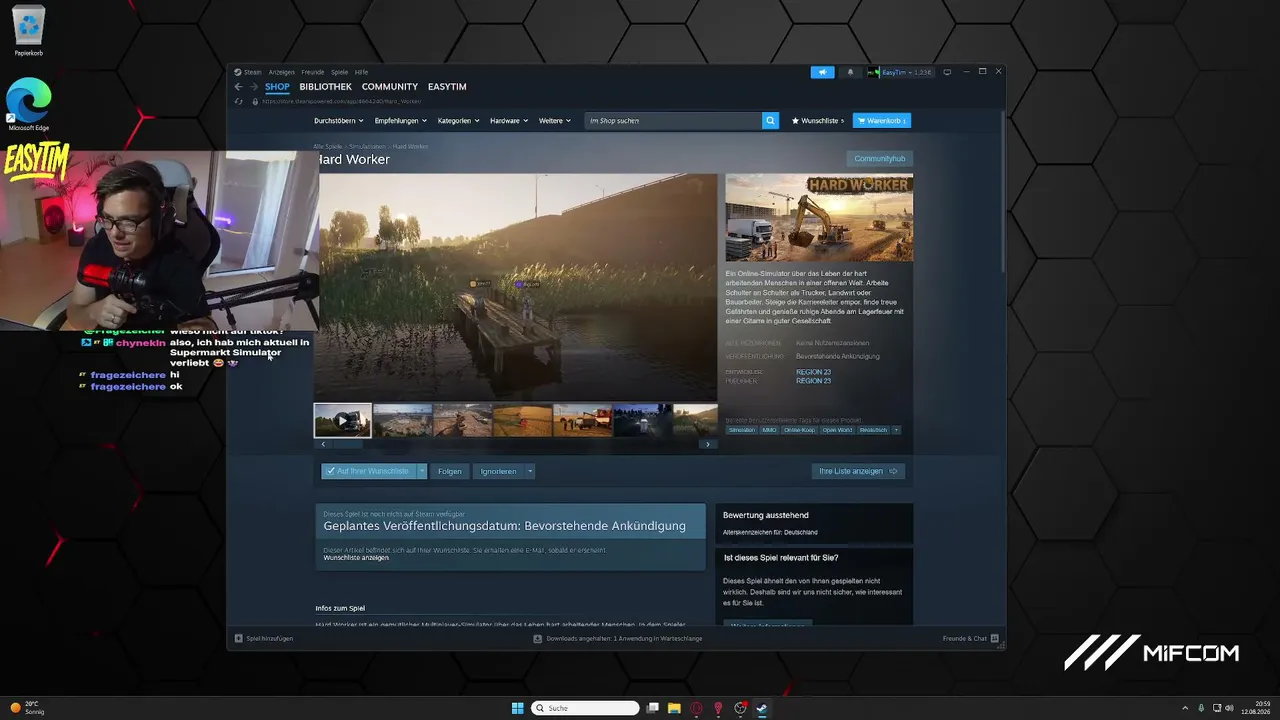This screenshot has height=720, width=1280.
Task: Open the Spiele menu
Action: point(340,72)
